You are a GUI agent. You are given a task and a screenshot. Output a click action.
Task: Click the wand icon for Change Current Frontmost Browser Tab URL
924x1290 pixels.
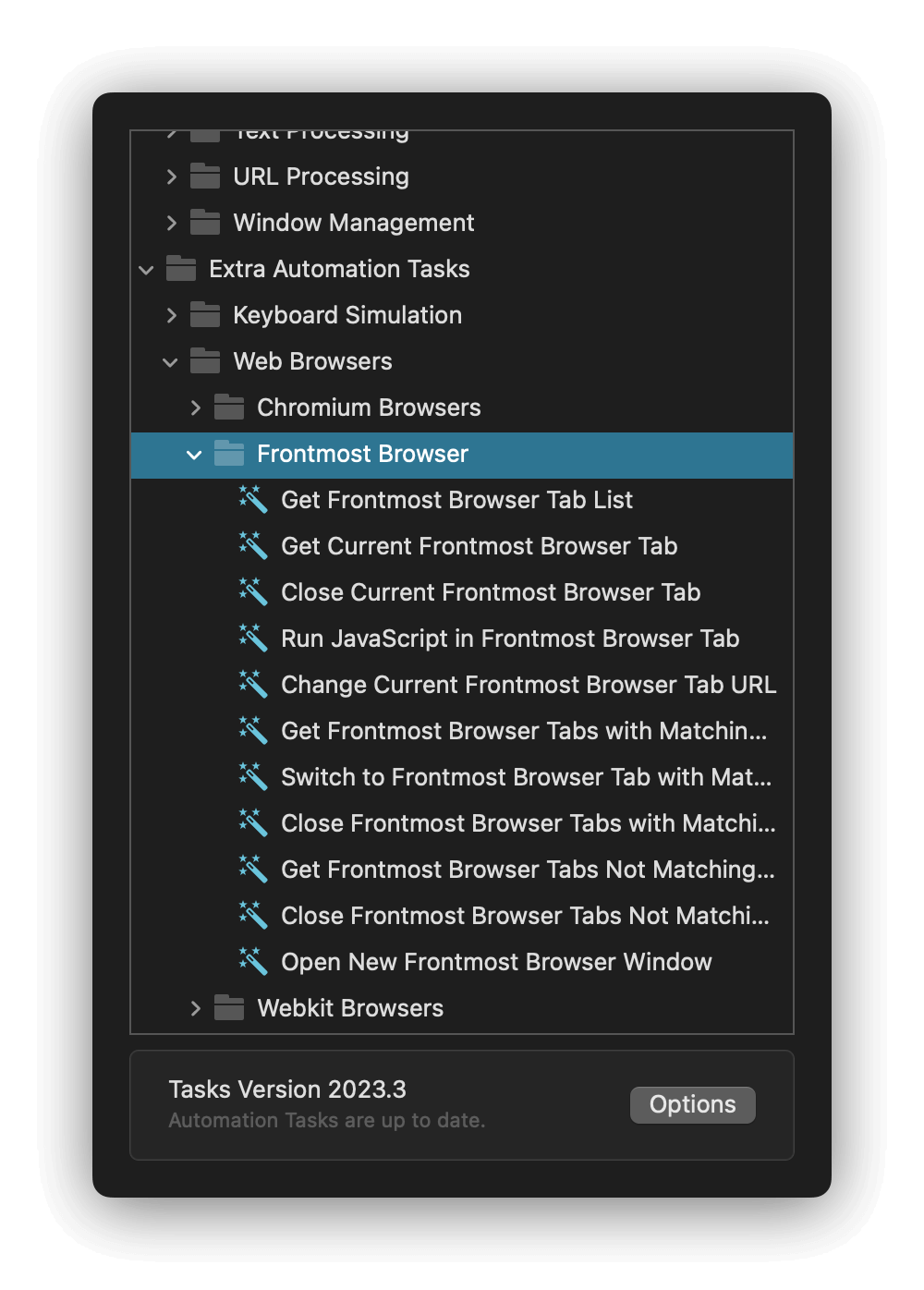(251, 685)
